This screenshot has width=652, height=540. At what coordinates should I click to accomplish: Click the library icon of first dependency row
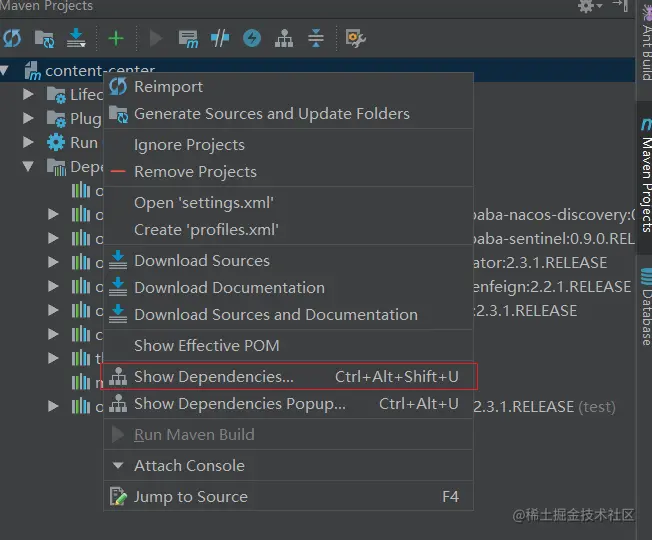pos(81,190)
